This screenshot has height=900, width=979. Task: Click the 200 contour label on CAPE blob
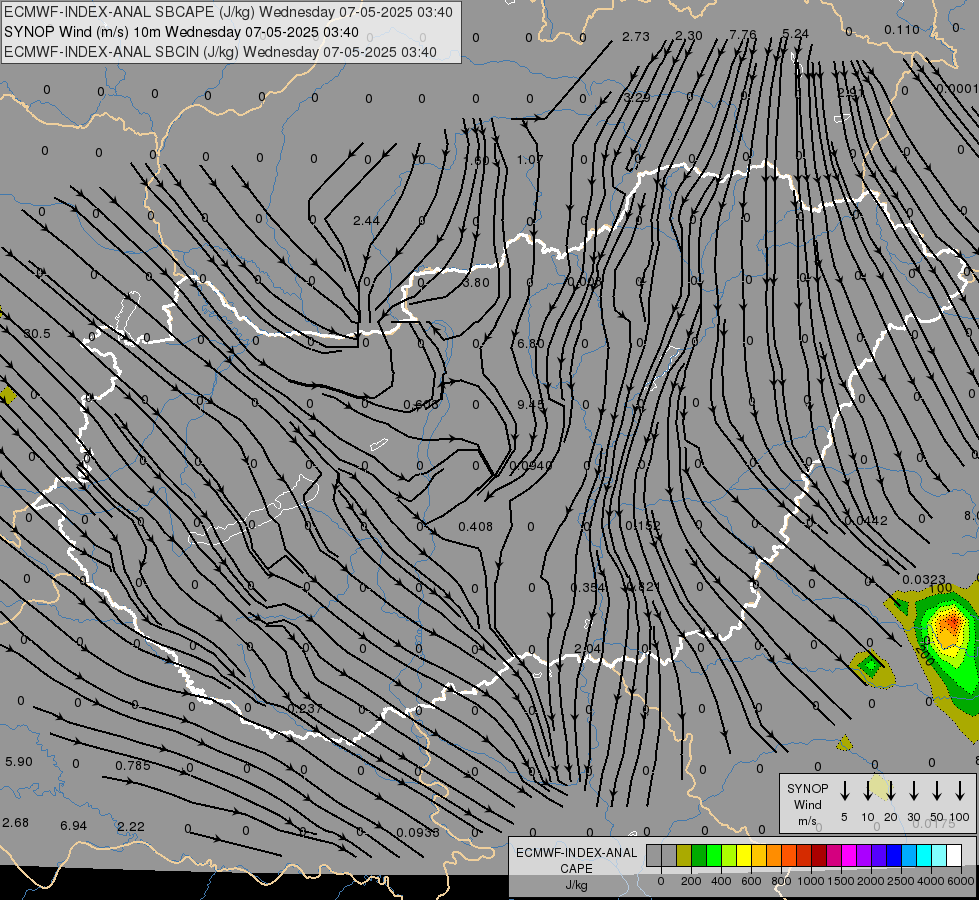point(925,655)
